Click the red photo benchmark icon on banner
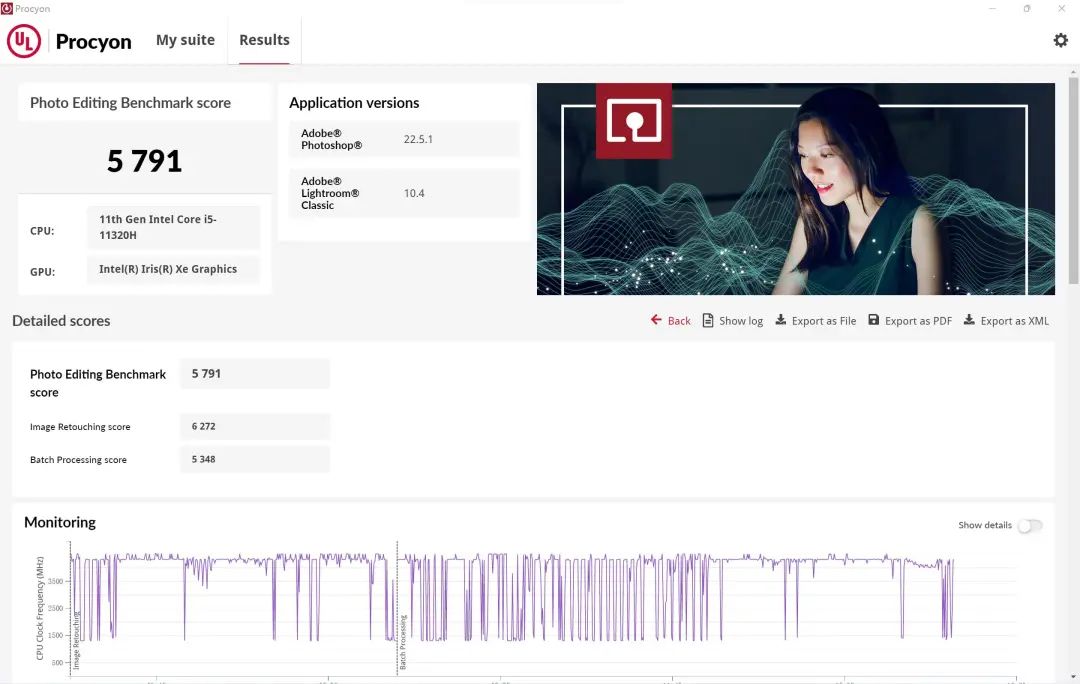The height and width of the screenshot is (684, 1080). click(x=634, y=121)
